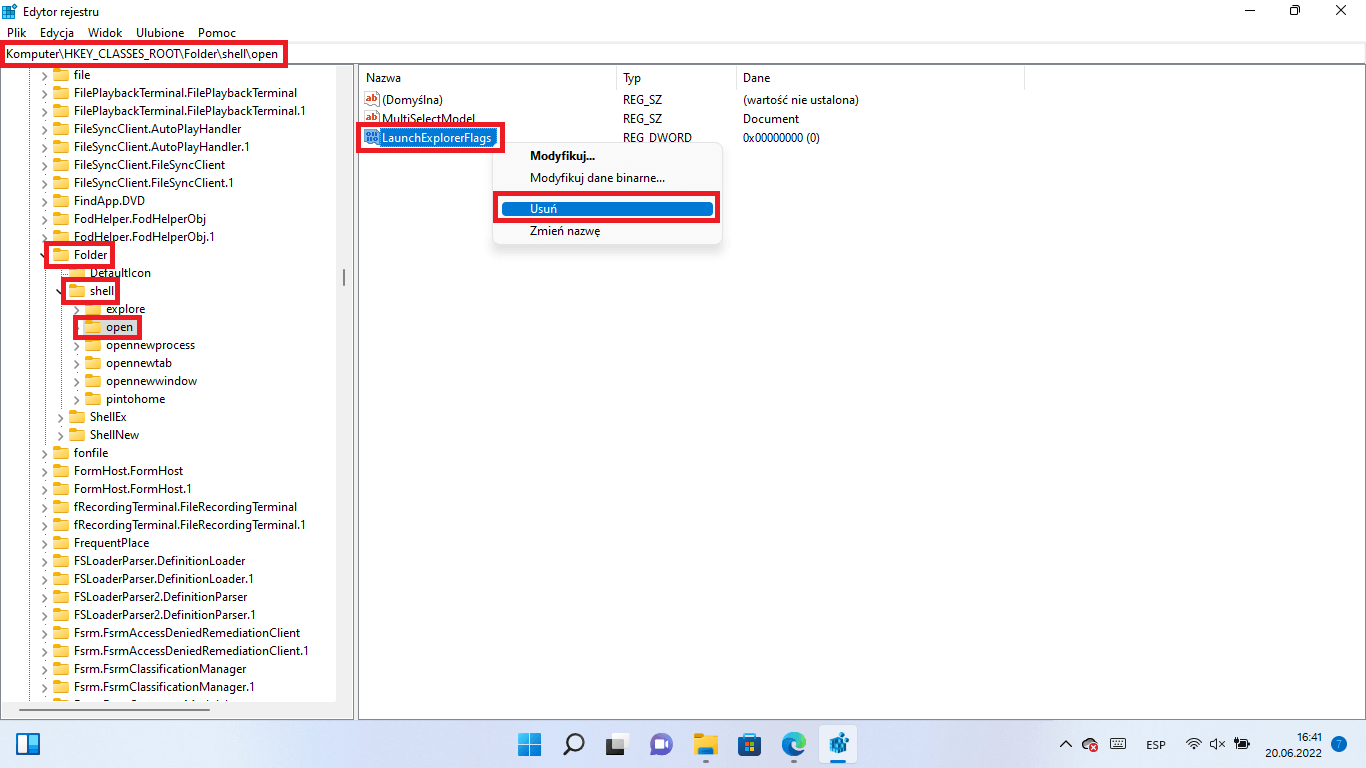This screenshot has height=768, width=1366.
Task: Open the Pomoc menu
Action: [217, 33]
